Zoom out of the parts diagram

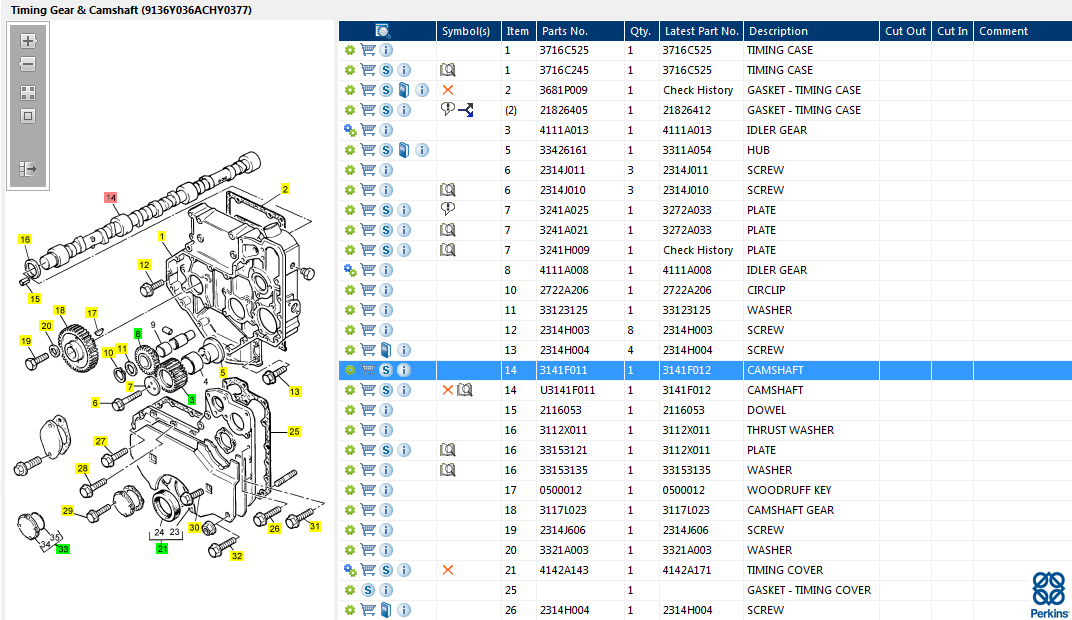click(28, 65)
